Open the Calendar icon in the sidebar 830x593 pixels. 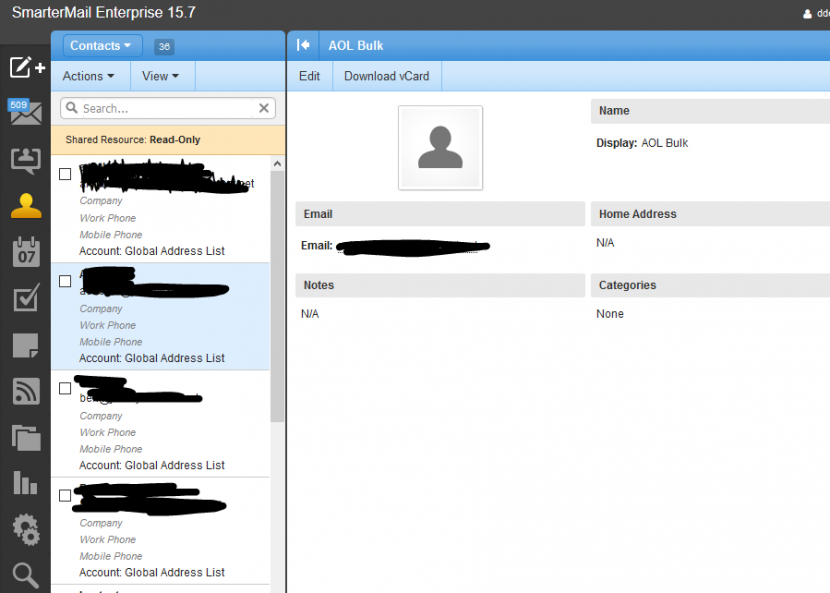(25, 252)
